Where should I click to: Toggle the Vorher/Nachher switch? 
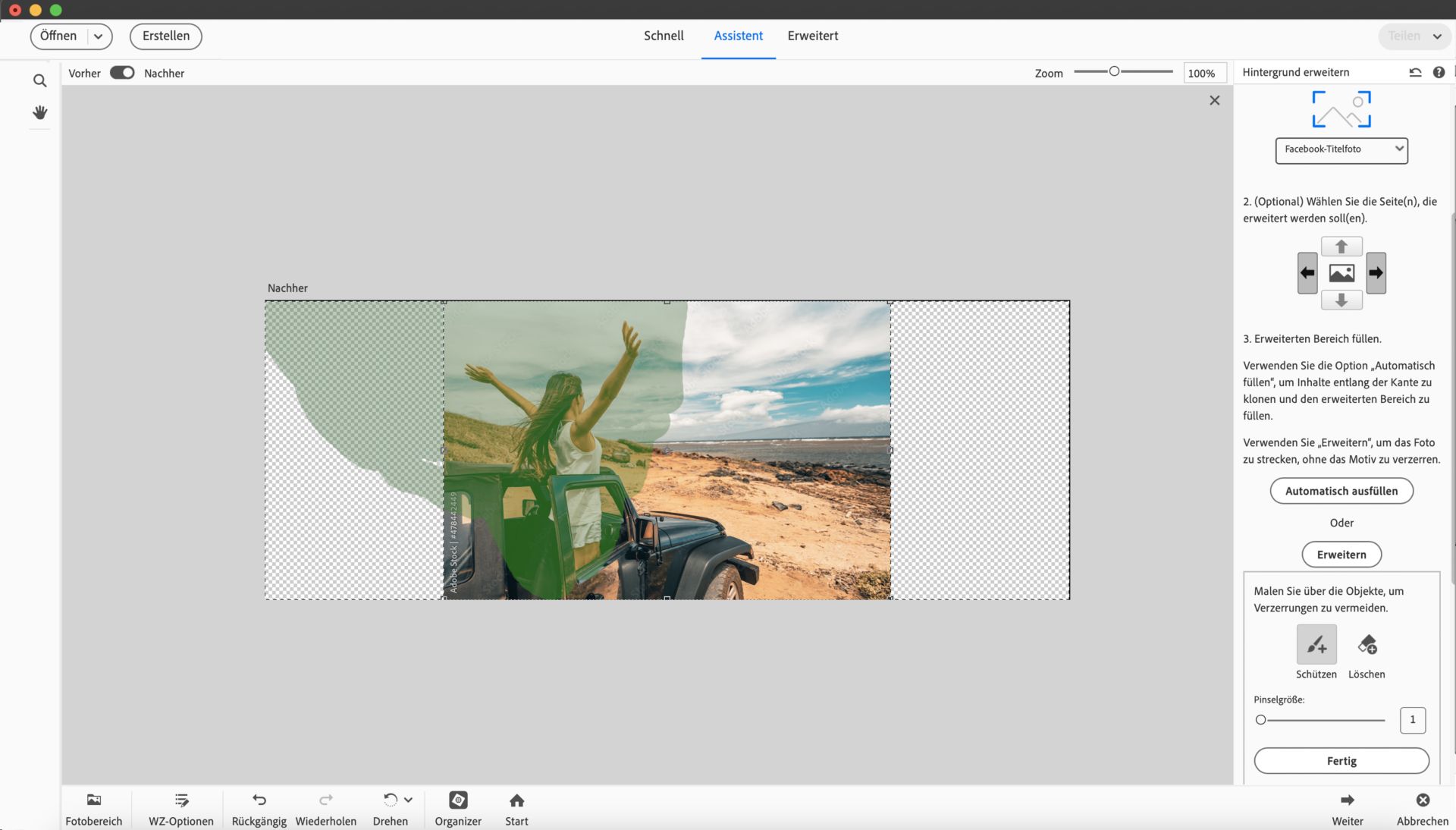[x=122, y=73]
